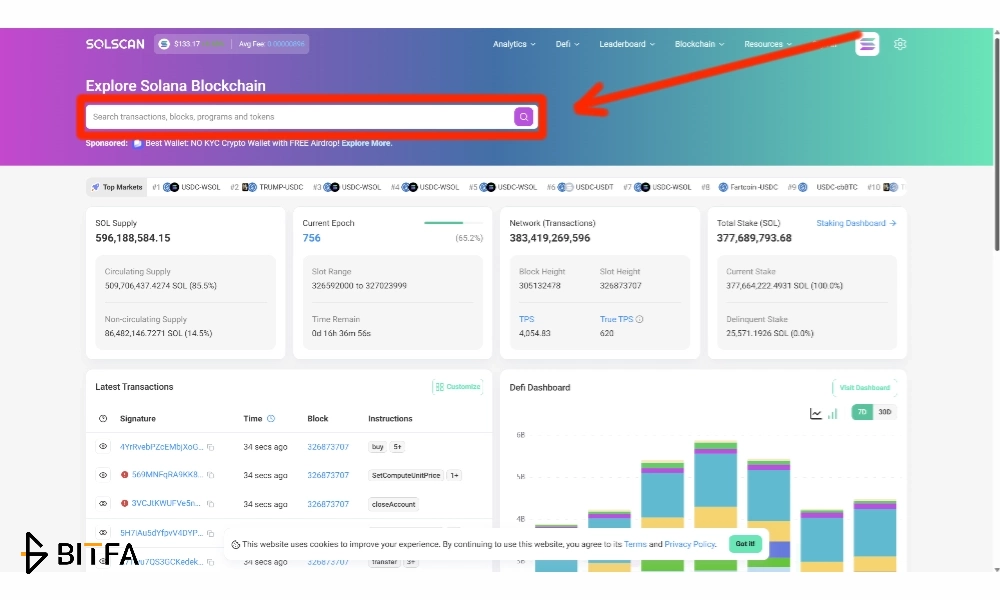Open the Privacy Policy link

pos(689,545)
